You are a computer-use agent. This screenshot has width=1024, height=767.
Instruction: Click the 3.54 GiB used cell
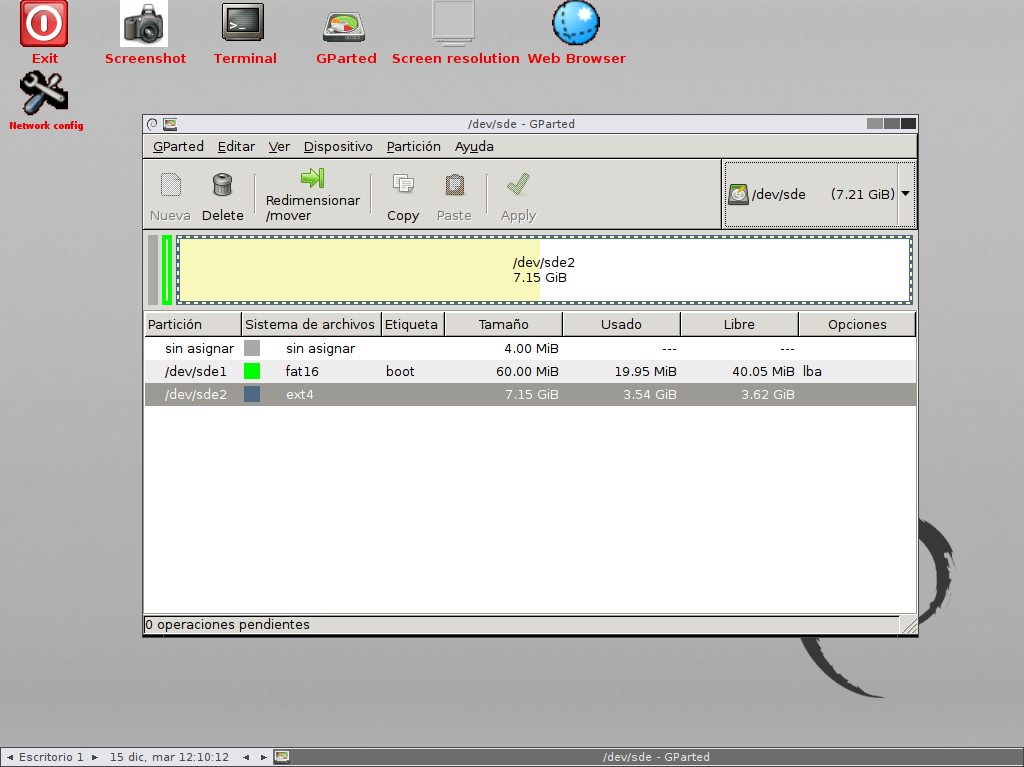click(650, 395)
